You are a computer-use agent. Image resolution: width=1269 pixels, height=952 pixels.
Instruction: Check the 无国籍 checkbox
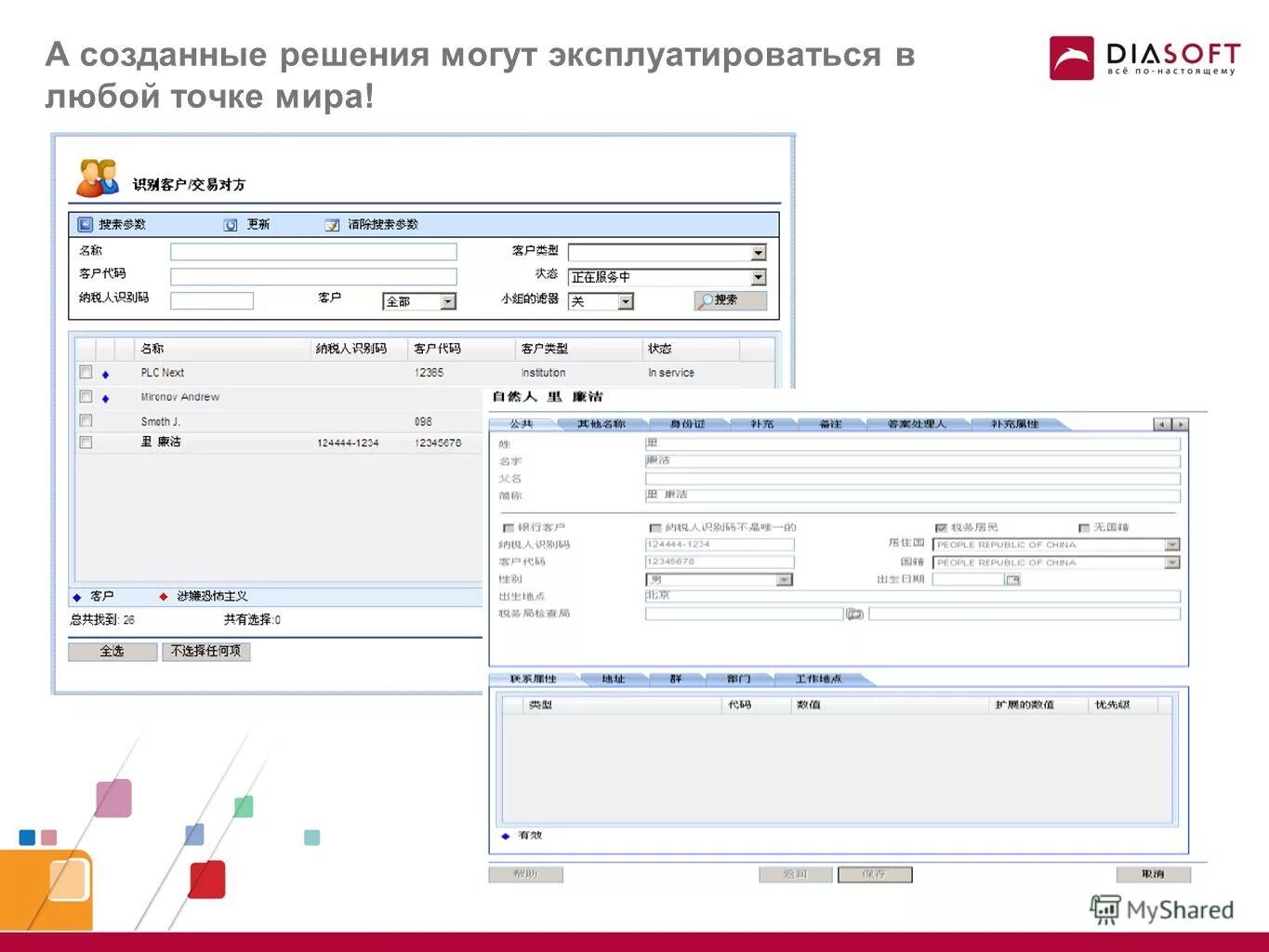point(1084,527)
